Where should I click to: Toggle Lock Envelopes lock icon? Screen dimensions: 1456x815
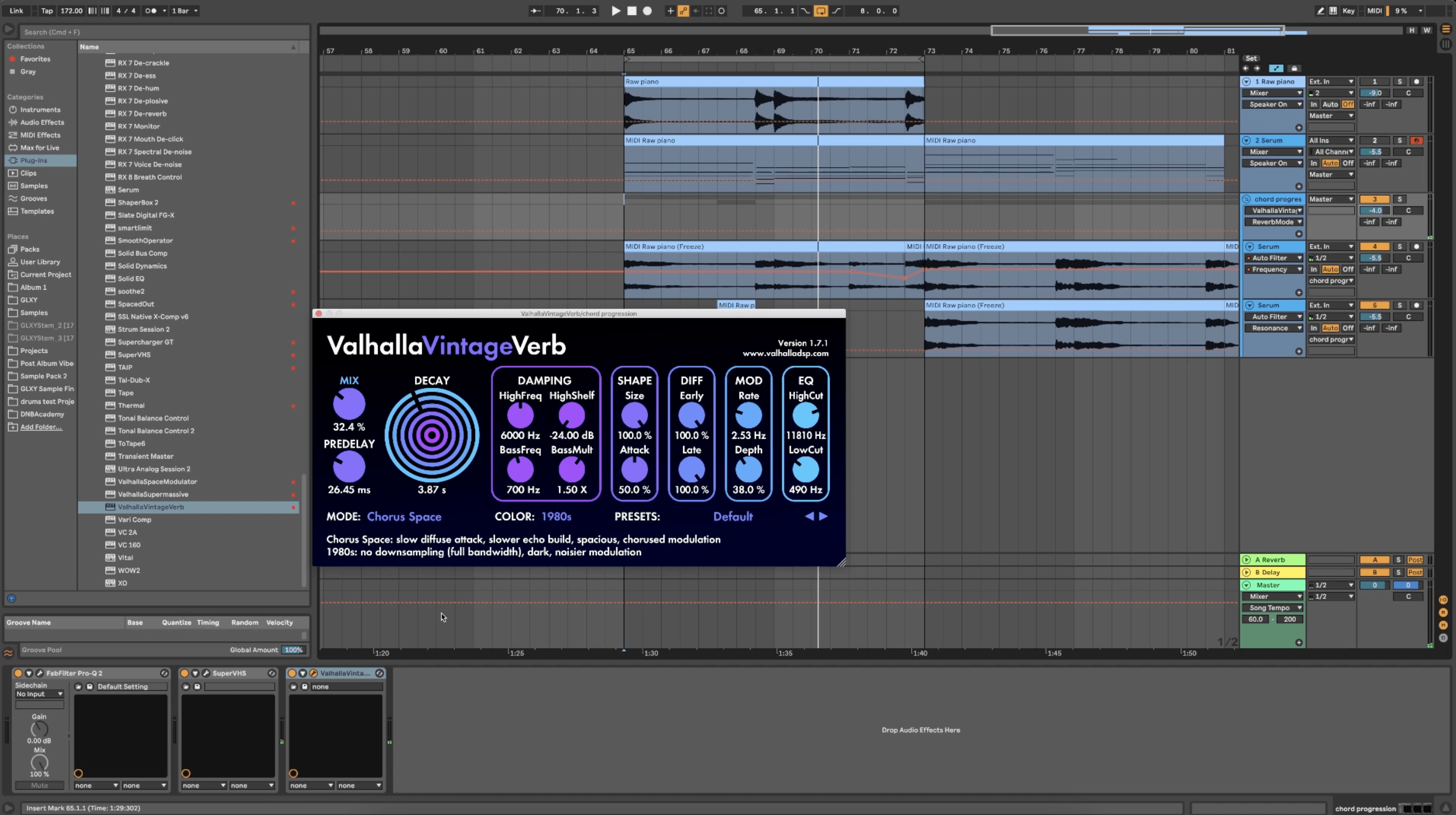(1295, 68)
